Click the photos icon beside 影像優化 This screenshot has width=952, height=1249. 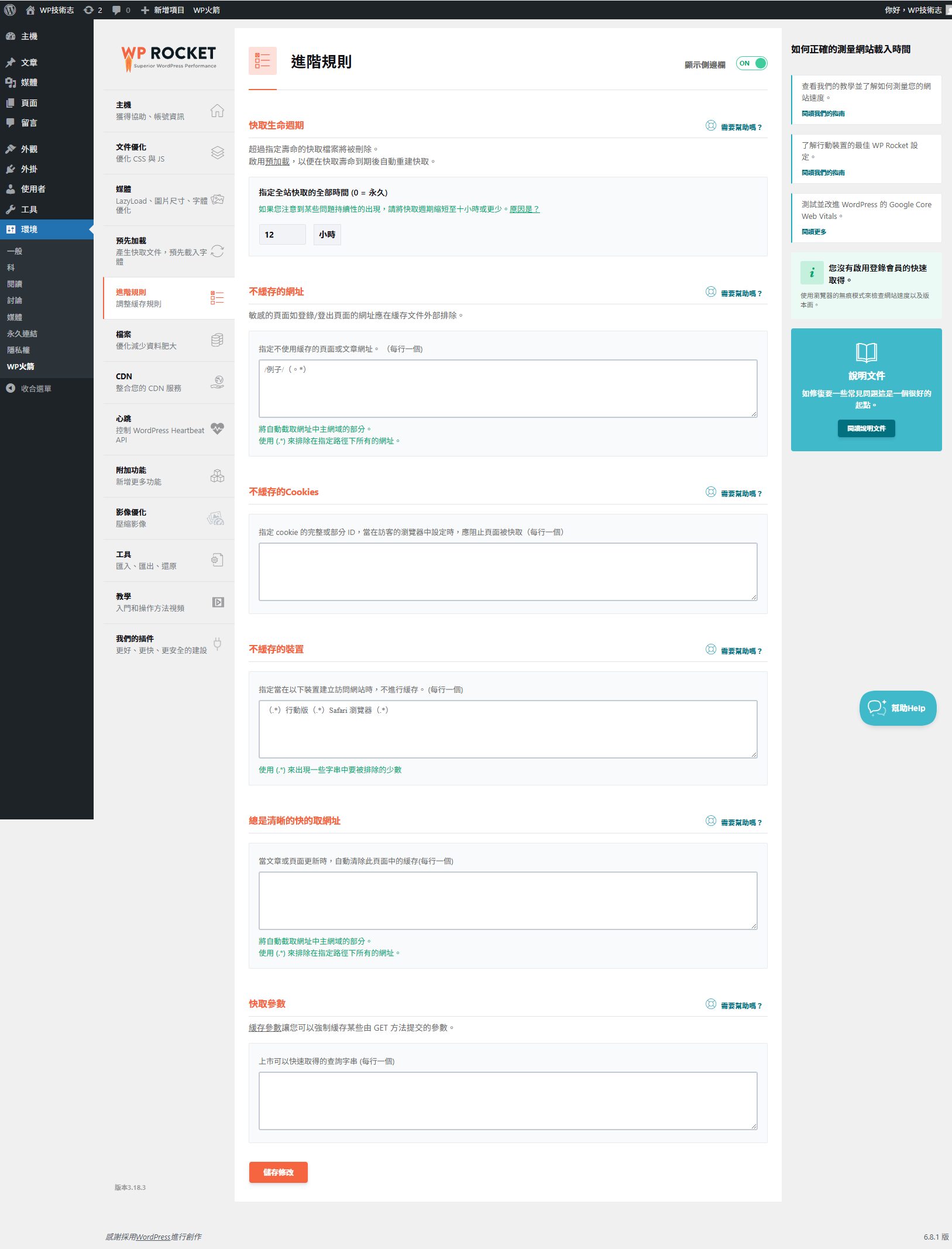216,518
